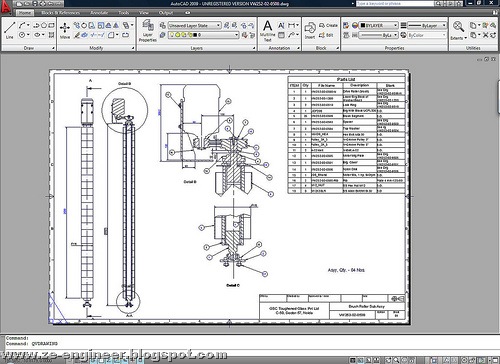This screenshot has height=364, width=500.
Task: Toggle the status bar button at bottom right
Action: tap(496, 360)
